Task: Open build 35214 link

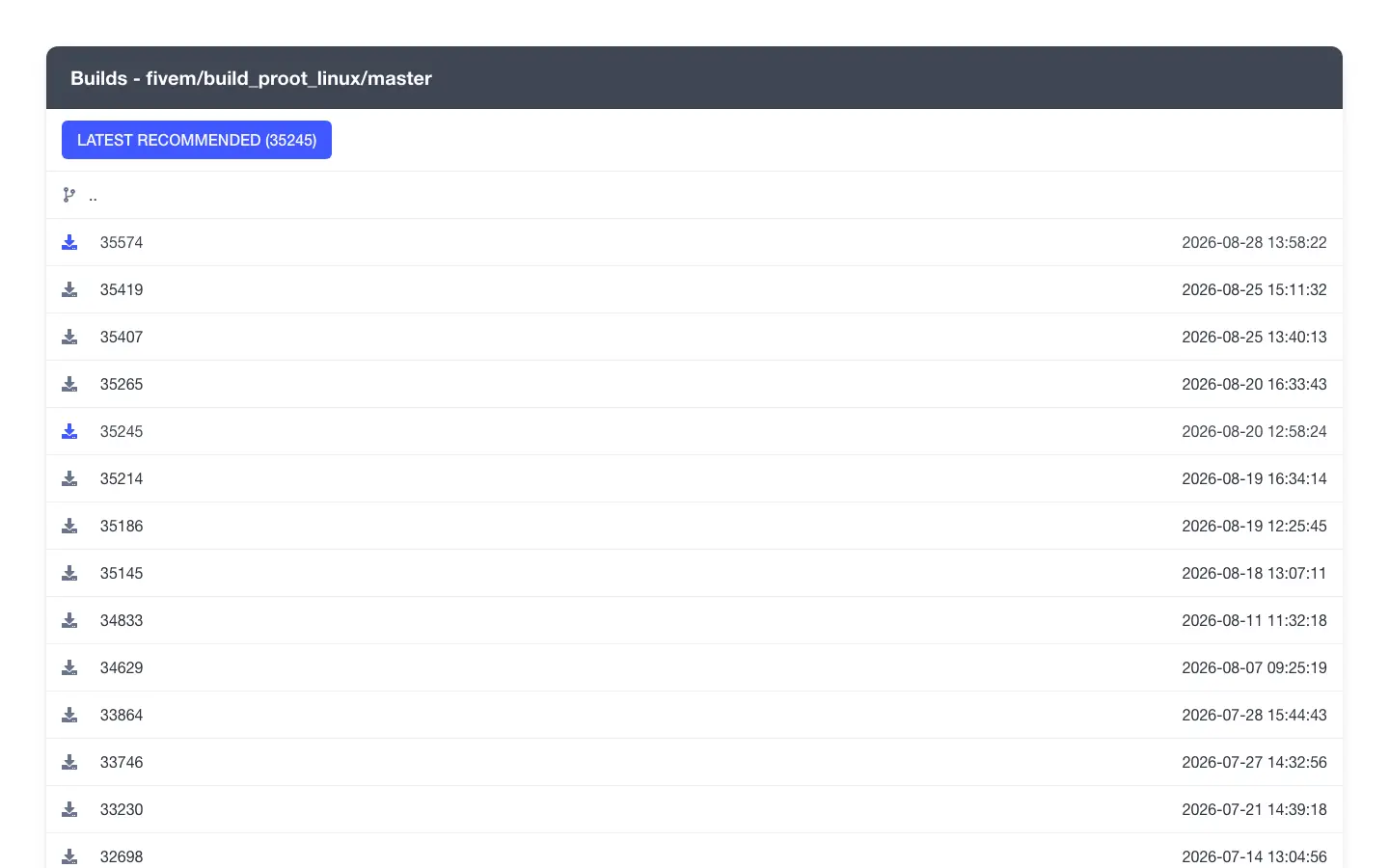Action: 122,478
